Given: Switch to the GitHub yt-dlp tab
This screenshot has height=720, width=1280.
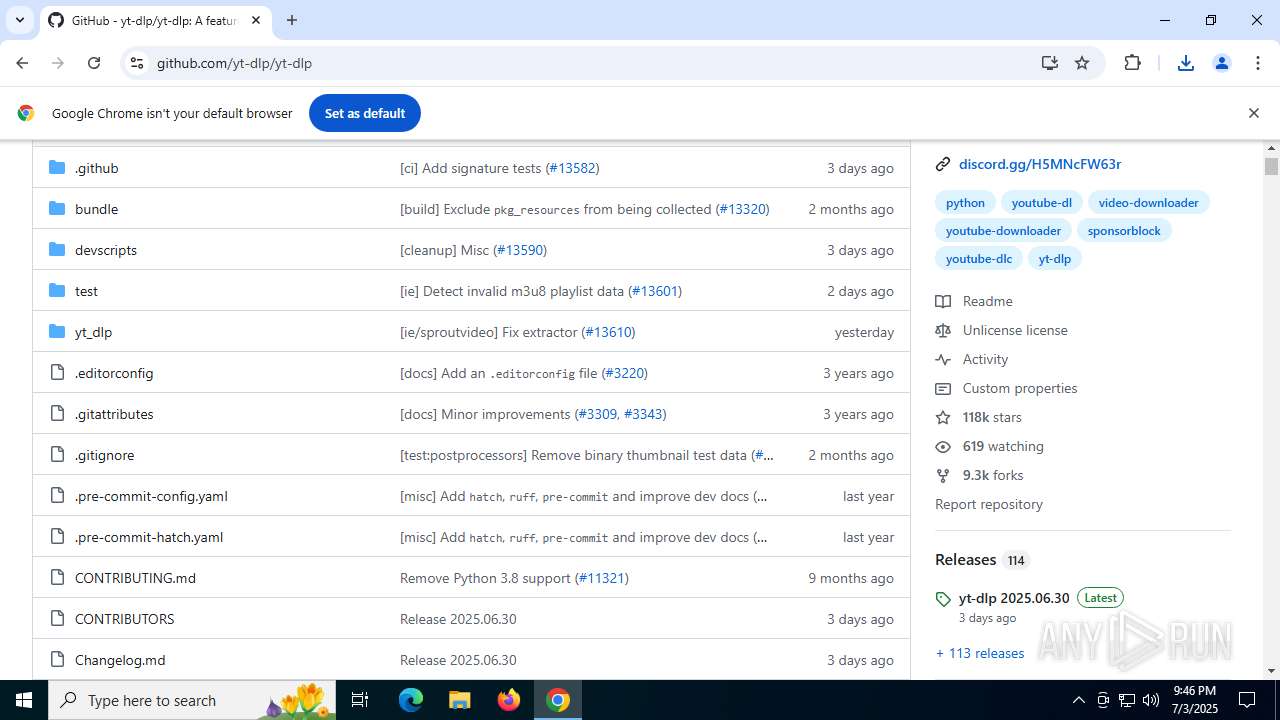Looking at the screenshot, I should 154,20.
